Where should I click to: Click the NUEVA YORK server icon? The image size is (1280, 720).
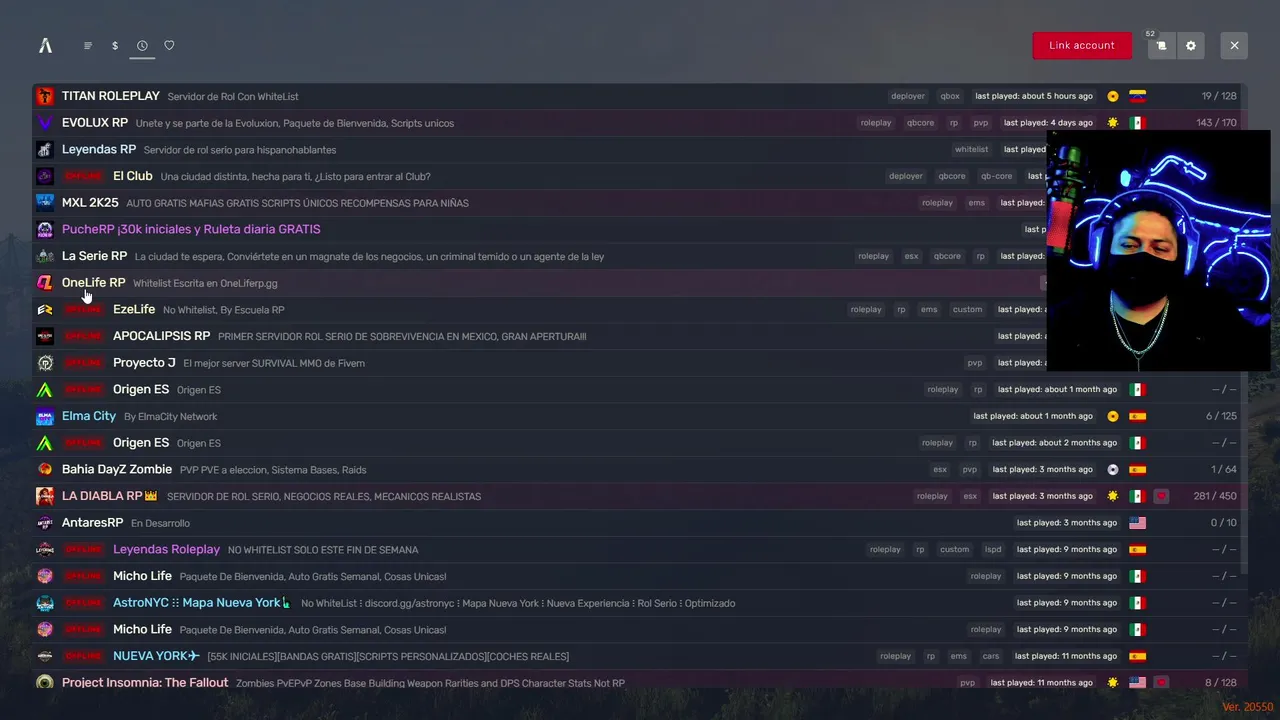[45, 656]
